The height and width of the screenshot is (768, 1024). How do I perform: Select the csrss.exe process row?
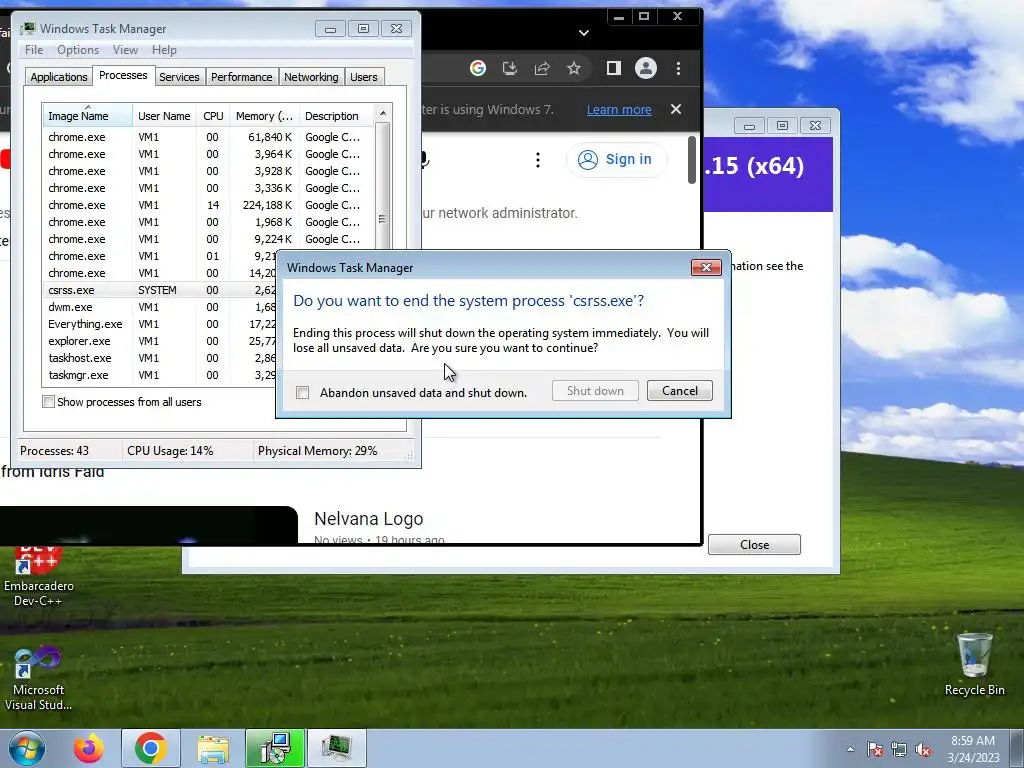pos(160,290)
